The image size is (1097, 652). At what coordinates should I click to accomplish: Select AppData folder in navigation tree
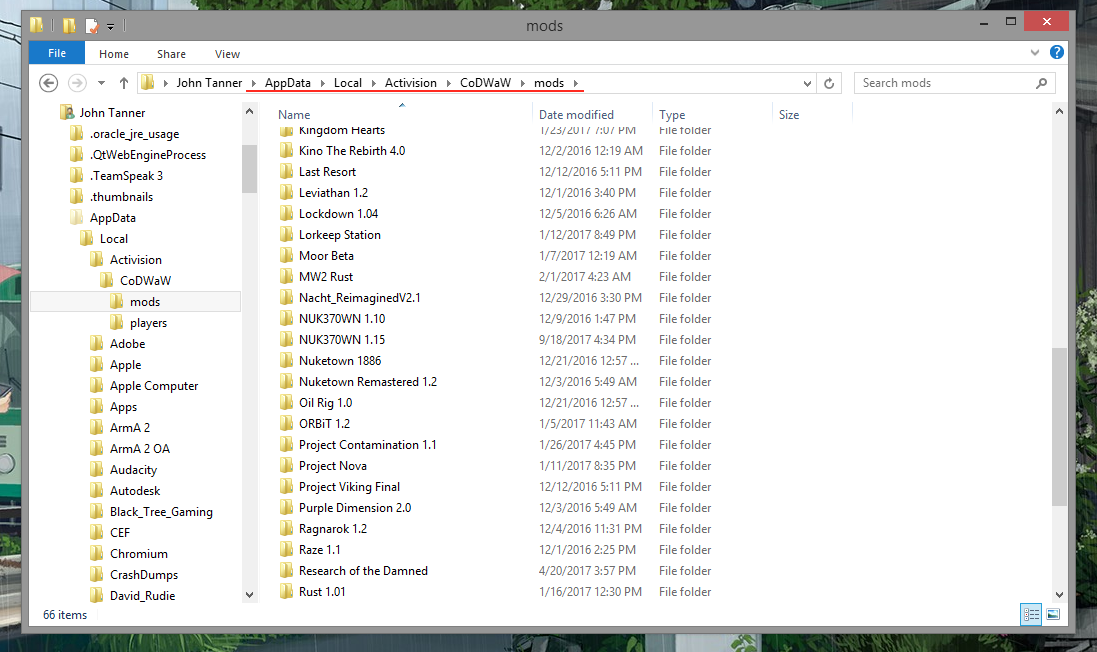tap(113, 218)
